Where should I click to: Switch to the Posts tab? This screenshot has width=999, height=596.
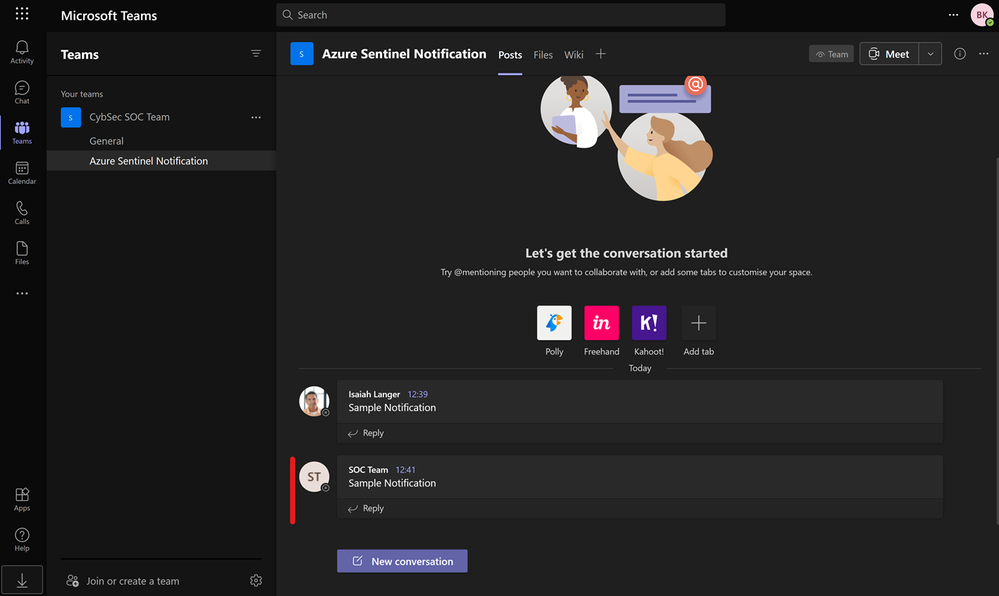[x=510, y=55]
